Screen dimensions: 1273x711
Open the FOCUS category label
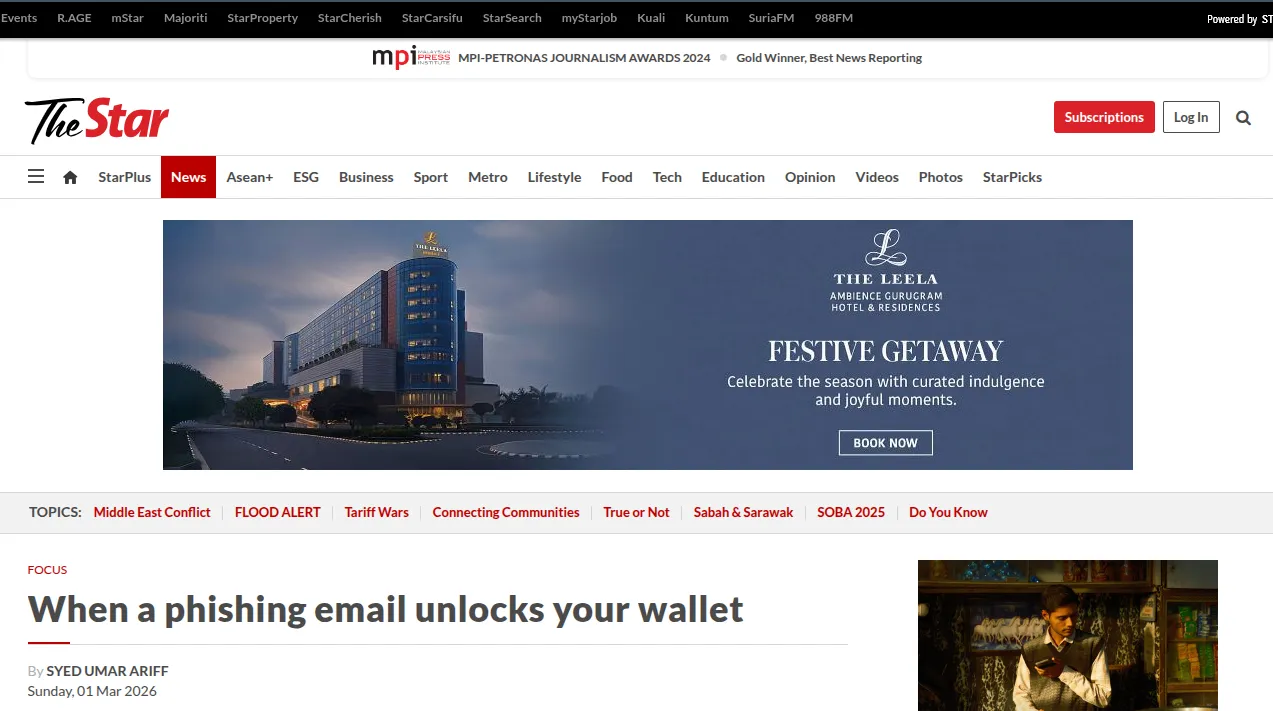(47, 570)
